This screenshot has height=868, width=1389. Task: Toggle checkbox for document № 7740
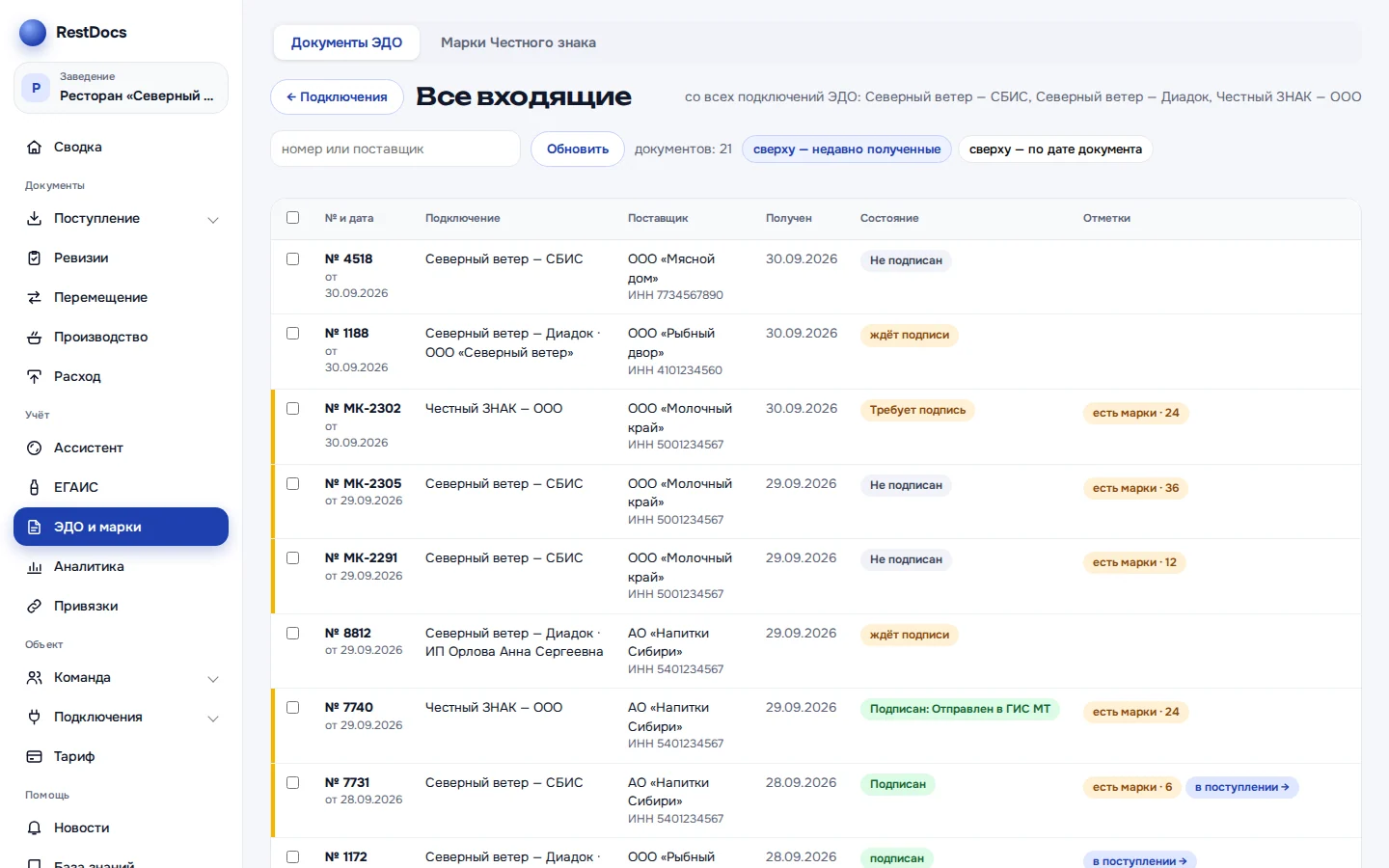pos(293,708)
